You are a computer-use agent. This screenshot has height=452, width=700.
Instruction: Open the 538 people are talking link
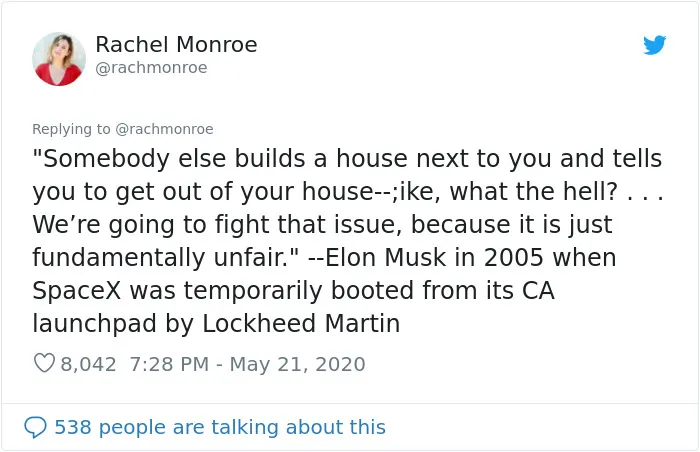click(220, 427)
